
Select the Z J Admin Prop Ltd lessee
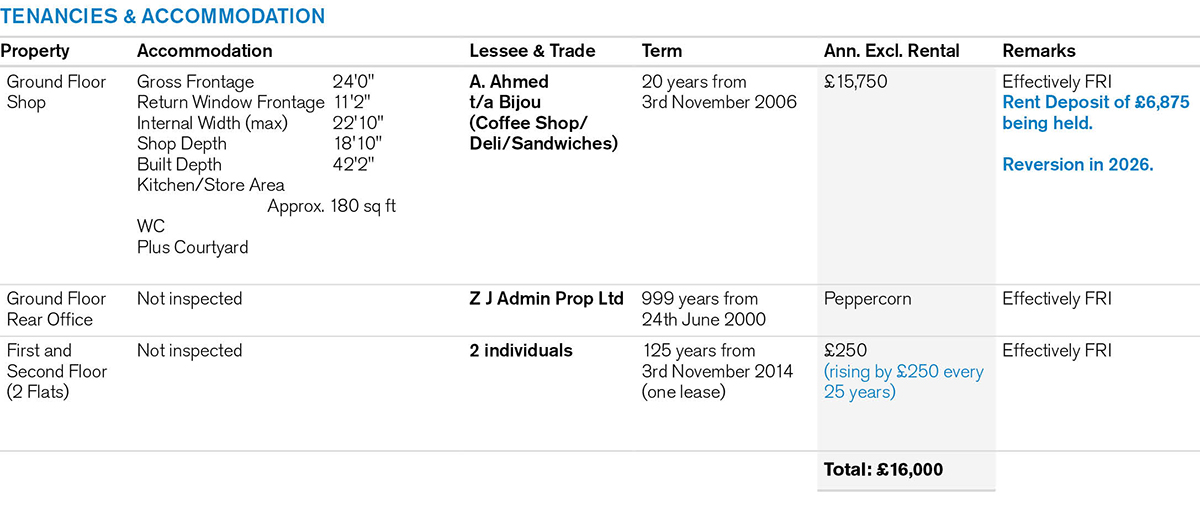click(546, 299)
